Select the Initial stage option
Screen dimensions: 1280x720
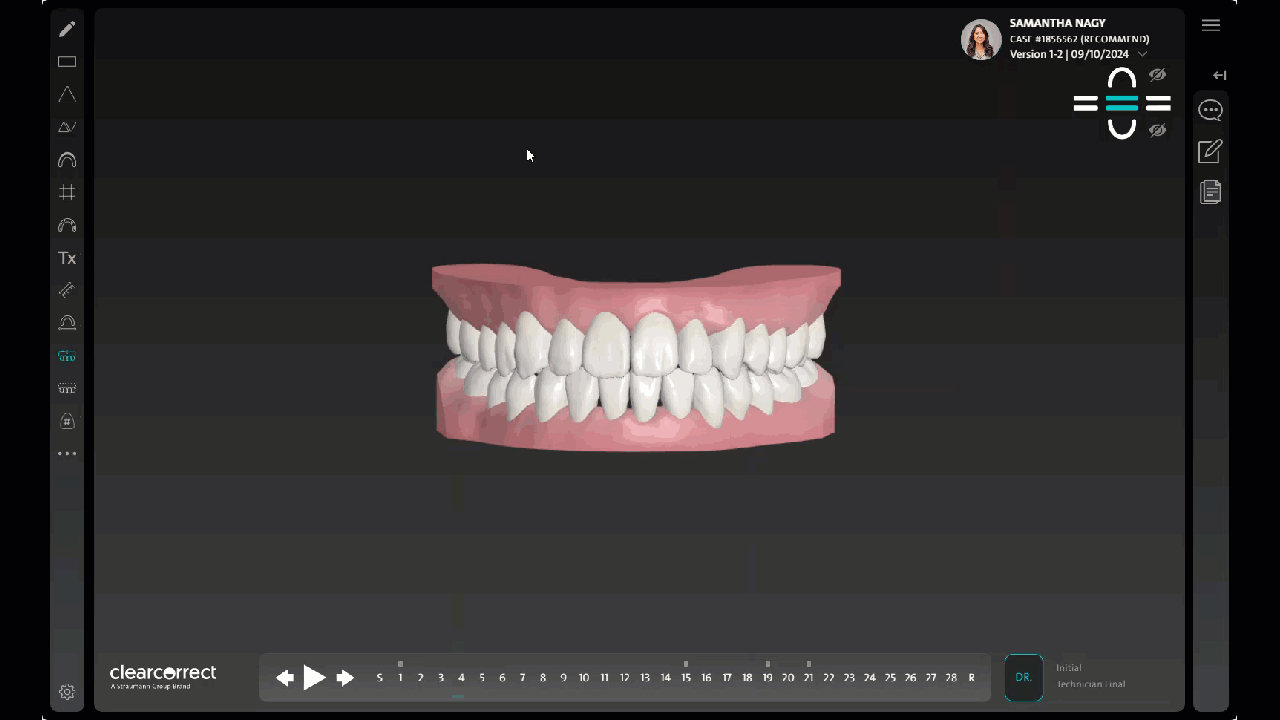point(1069,668)
